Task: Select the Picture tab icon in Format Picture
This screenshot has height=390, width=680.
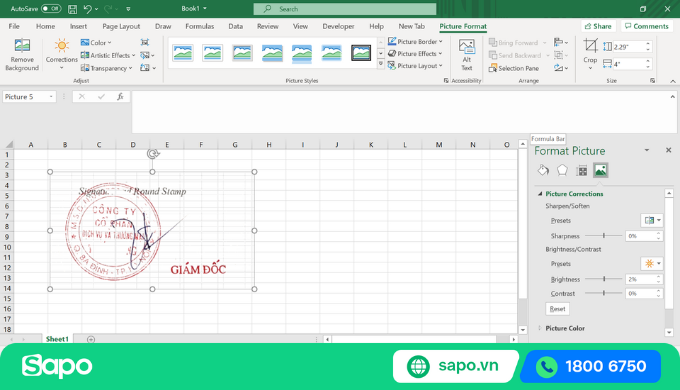Action: click(601, 170)
